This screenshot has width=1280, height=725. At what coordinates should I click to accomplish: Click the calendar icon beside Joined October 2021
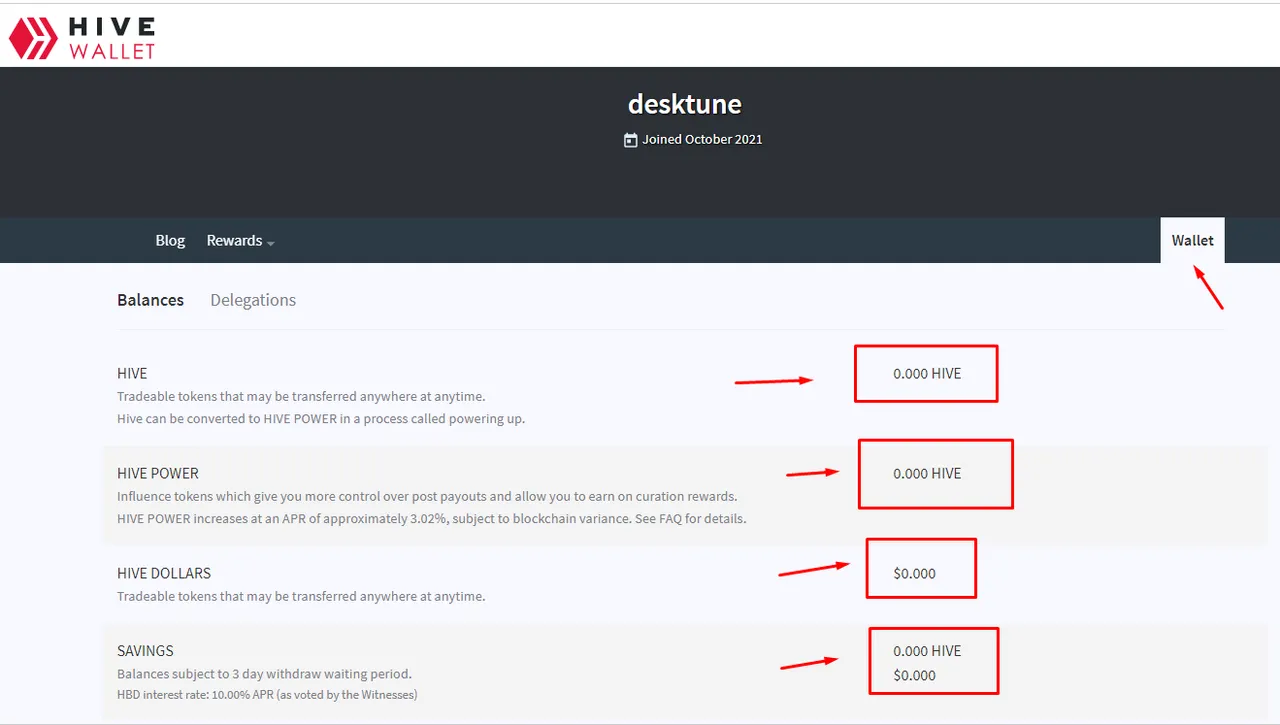tap(630, 140)
